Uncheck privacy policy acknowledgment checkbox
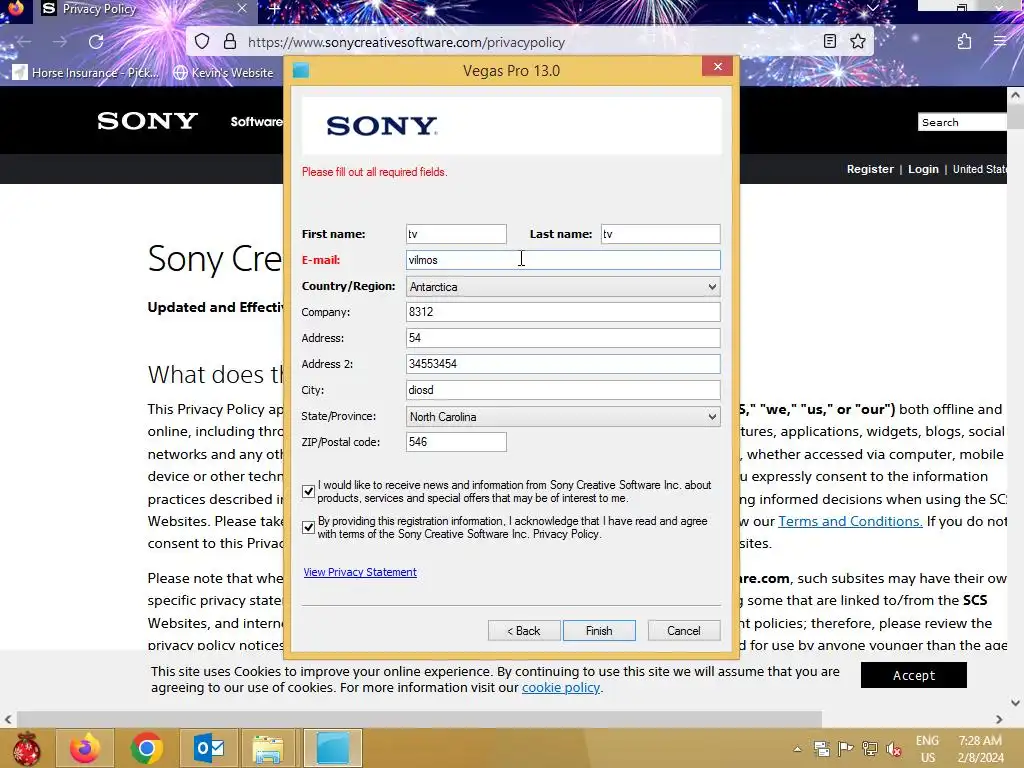The width and height of the screenshot is (1024, 768). (308, 527)
